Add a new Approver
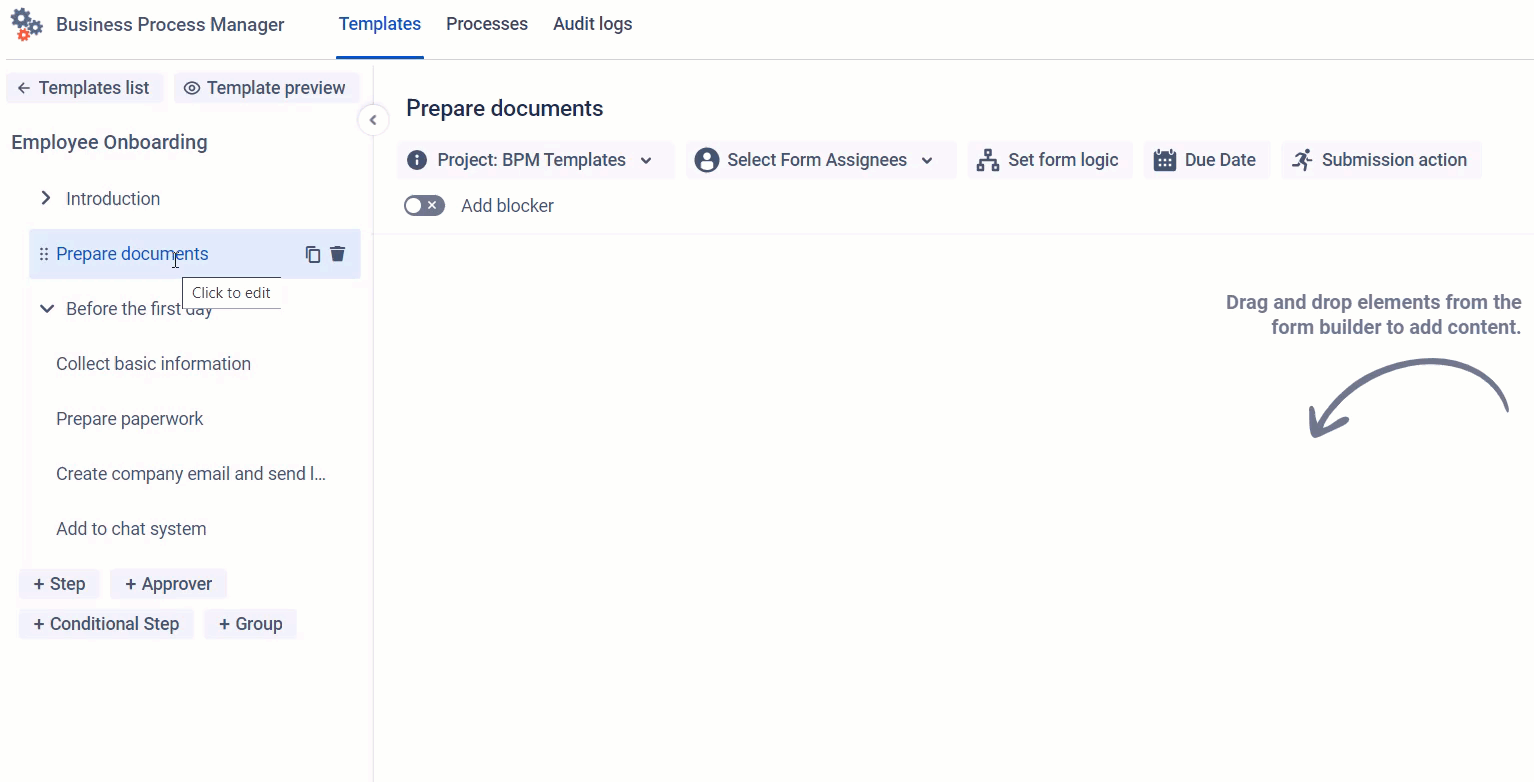This screenshot has height=782, width=1534. (x=168, y=584)
